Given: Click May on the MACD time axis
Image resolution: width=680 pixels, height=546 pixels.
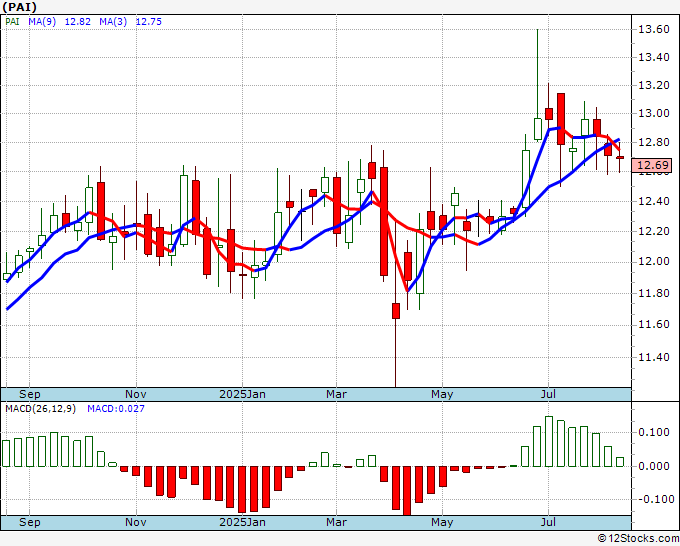Looking at the screenshot, I should 442,522.
